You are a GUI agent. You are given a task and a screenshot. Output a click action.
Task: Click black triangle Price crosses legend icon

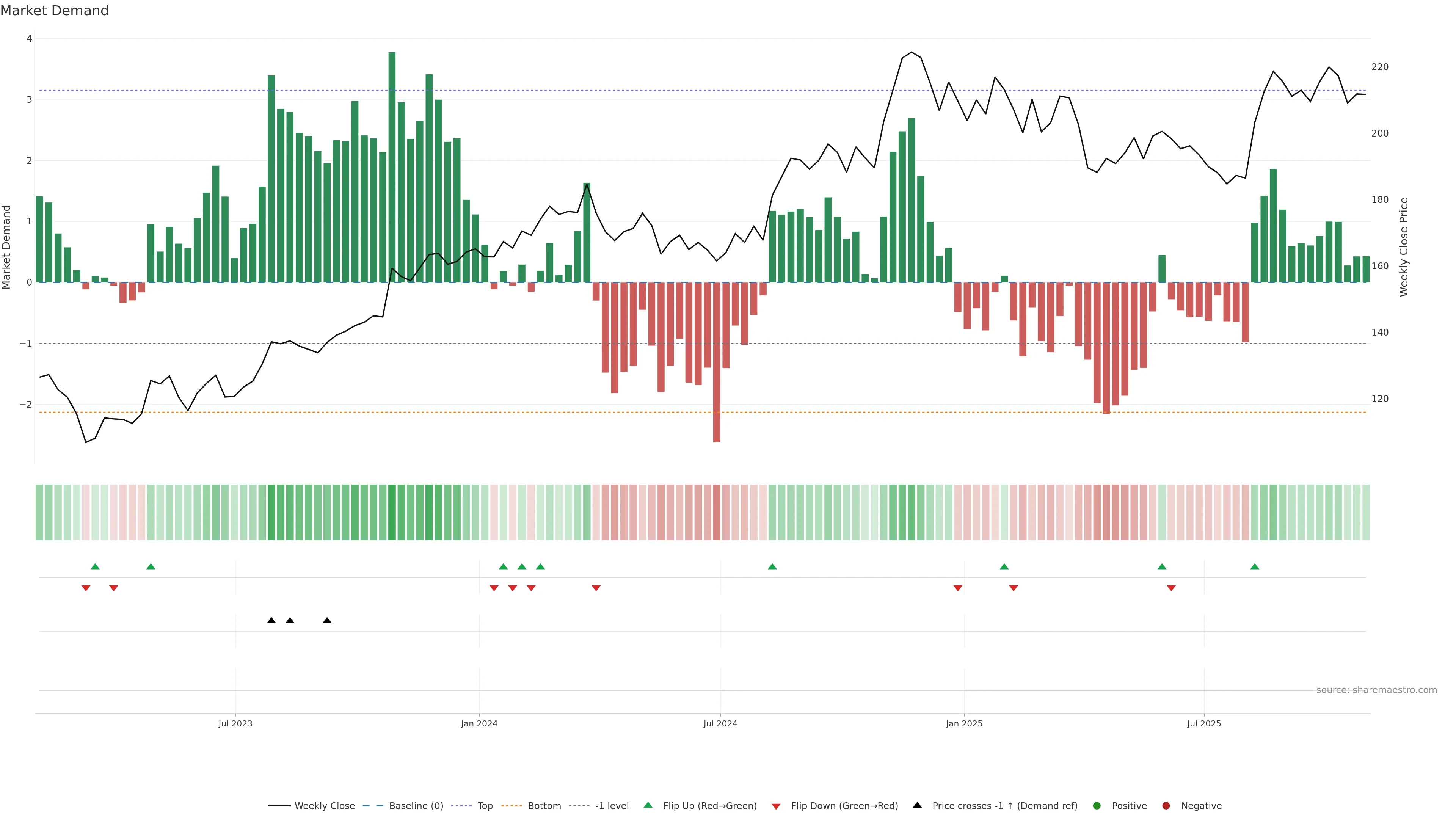917,805
